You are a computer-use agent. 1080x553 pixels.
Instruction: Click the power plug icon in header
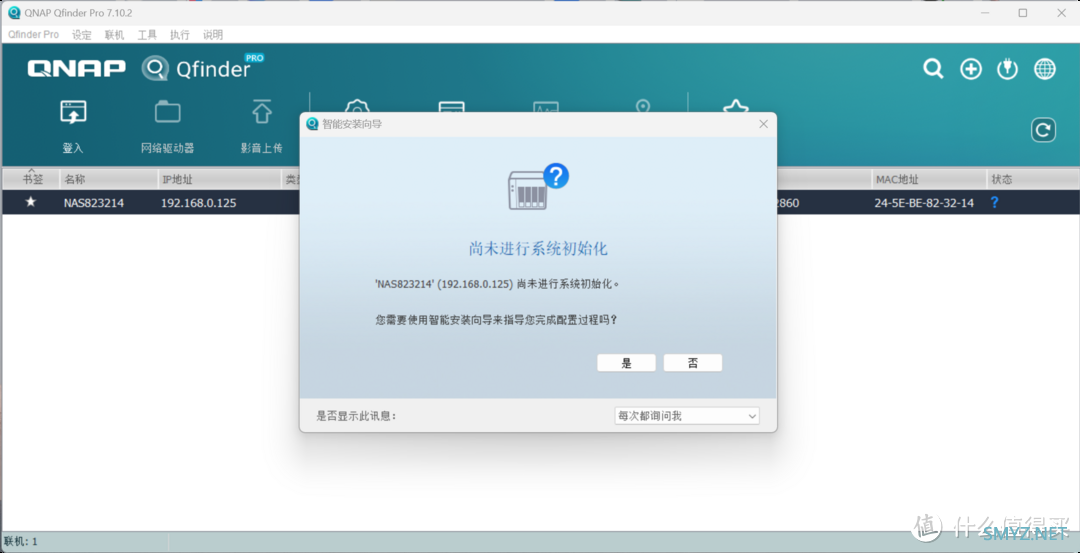click(1007, 69)
